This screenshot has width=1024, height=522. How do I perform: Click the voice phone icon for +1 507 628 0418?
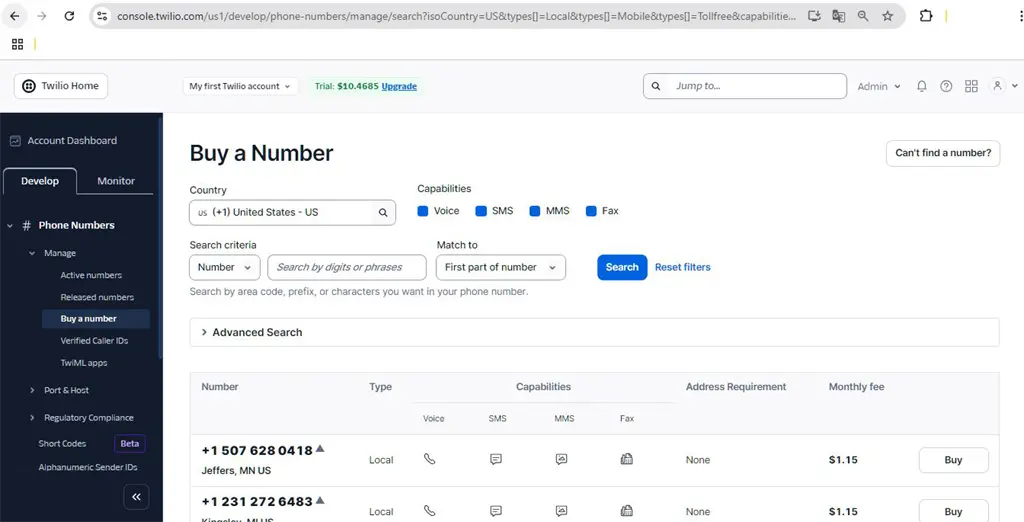click(429, 459)
